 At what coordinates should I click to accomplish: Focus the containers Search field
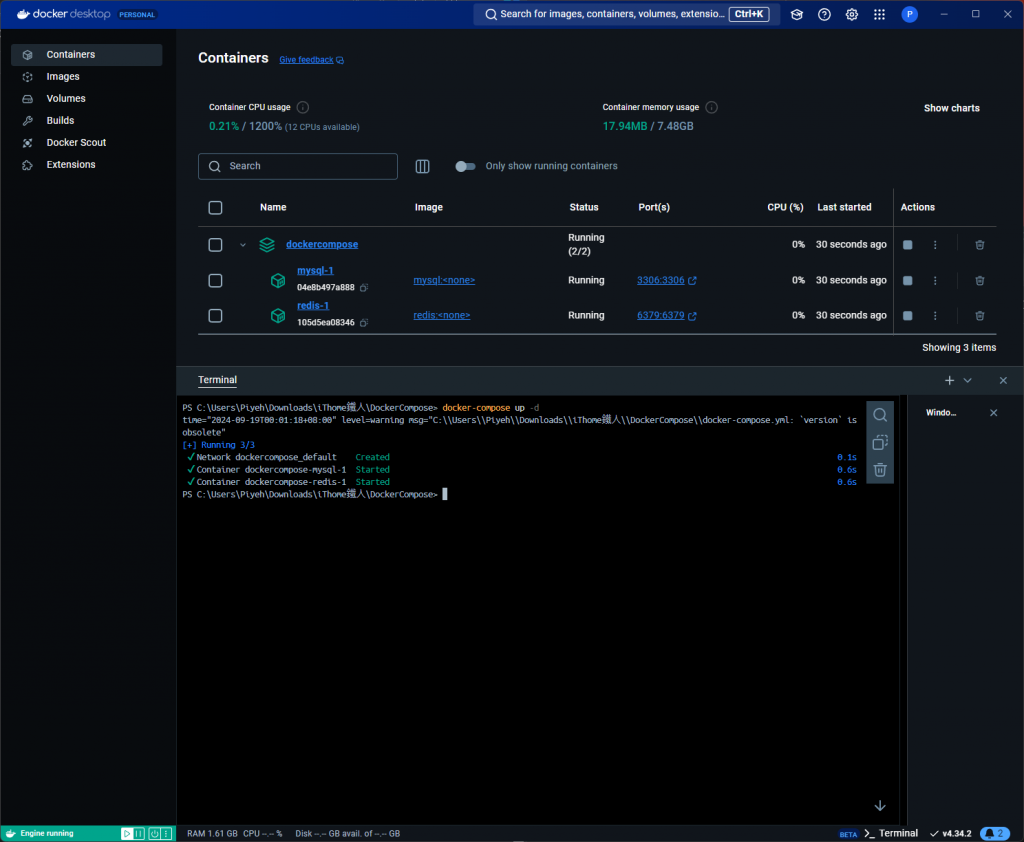point(298,167)
